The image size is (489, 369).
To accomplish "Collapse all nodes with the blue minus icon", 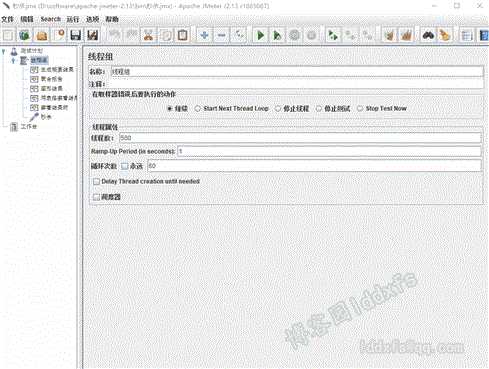I will coord(221,35).
